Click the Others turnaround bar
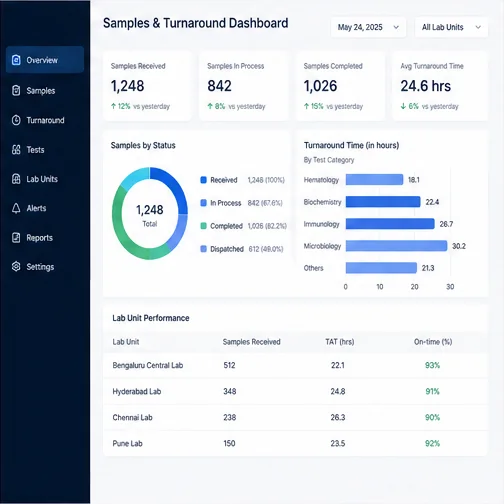Screen dimensions: 504x504 [x=381, y=268]
